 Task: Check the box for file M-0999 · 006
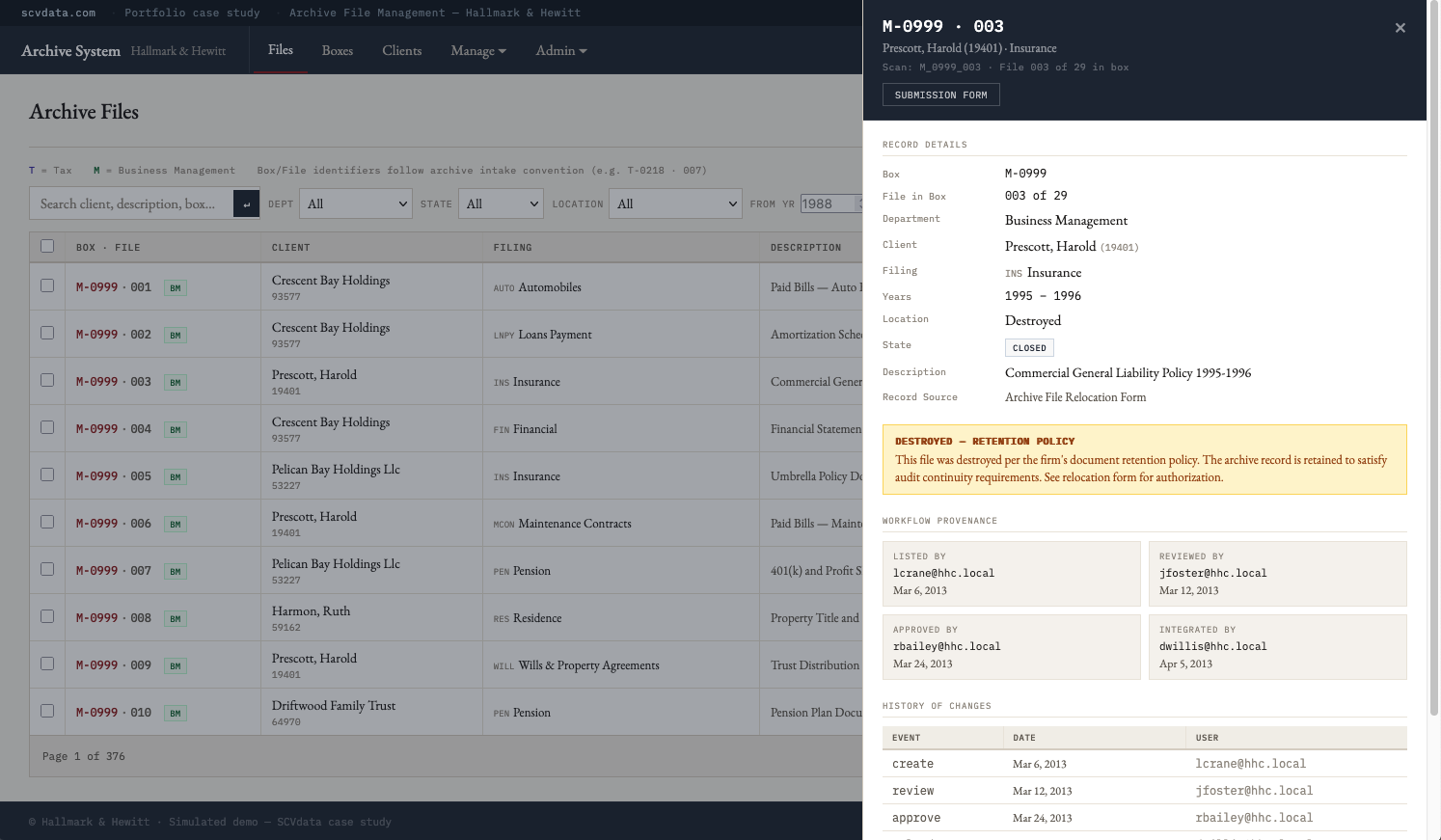click(x=47, y=522)
